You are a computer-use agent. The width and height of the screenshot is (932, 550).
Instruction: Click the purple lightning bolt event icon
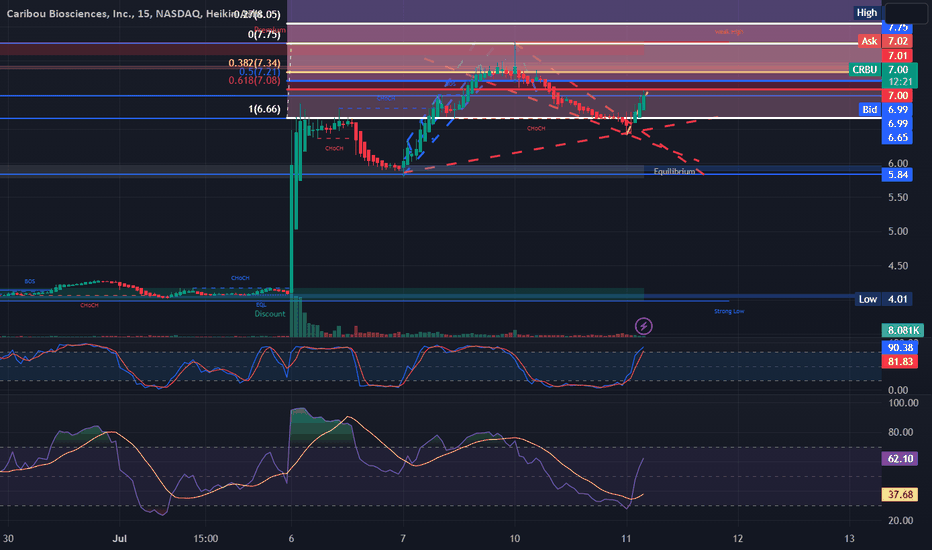point(644,326)
